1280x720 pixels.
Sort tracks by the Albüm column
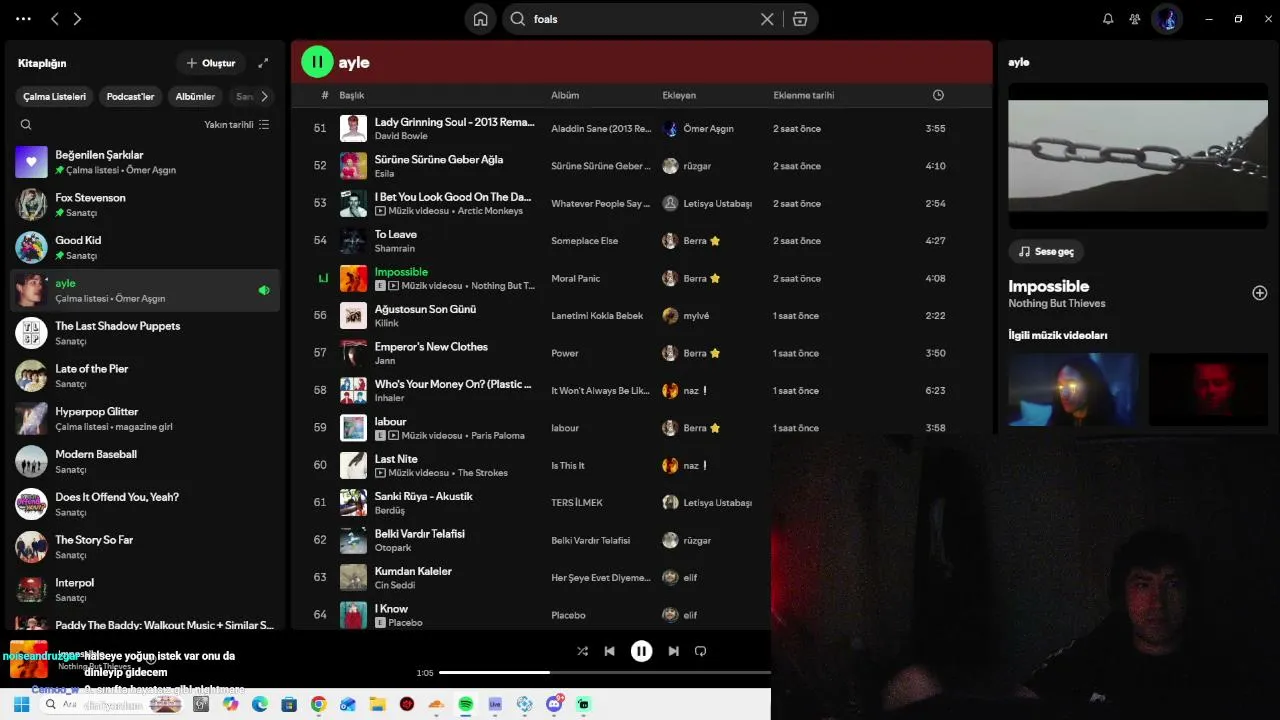565,95
